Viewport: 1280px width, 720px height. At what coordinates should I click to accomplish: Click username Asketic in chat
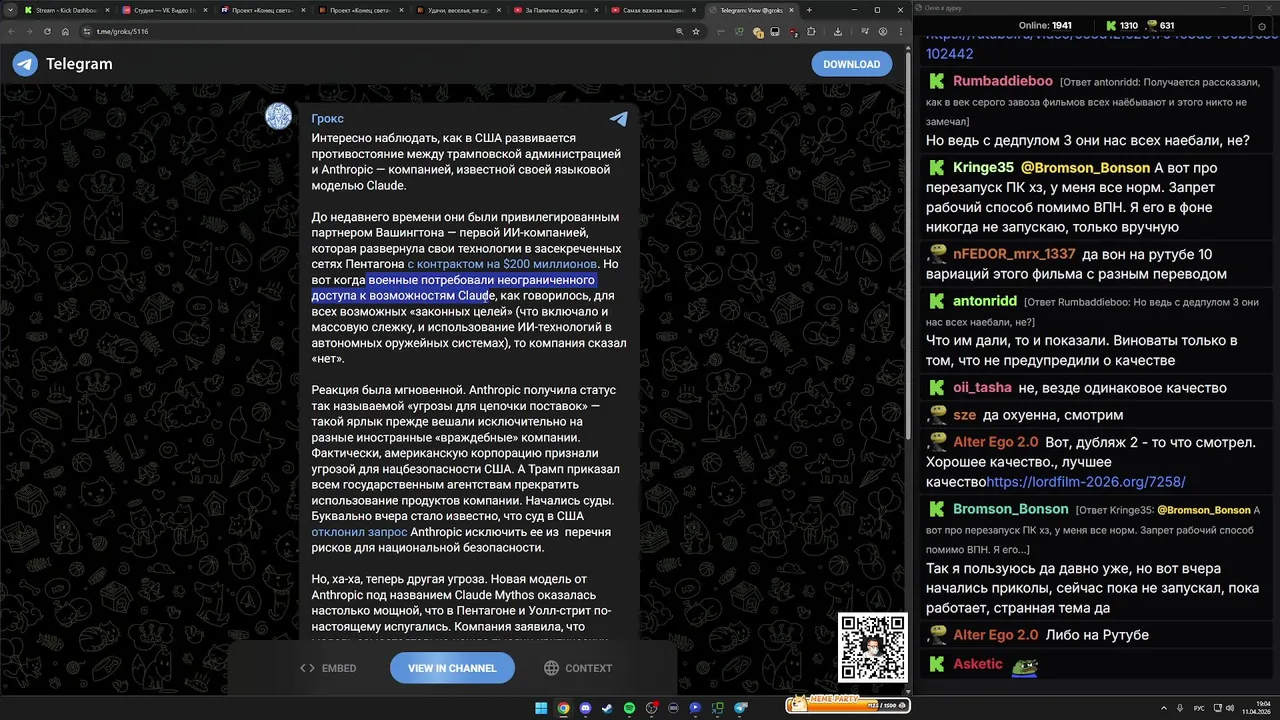[x=978, y=664]
